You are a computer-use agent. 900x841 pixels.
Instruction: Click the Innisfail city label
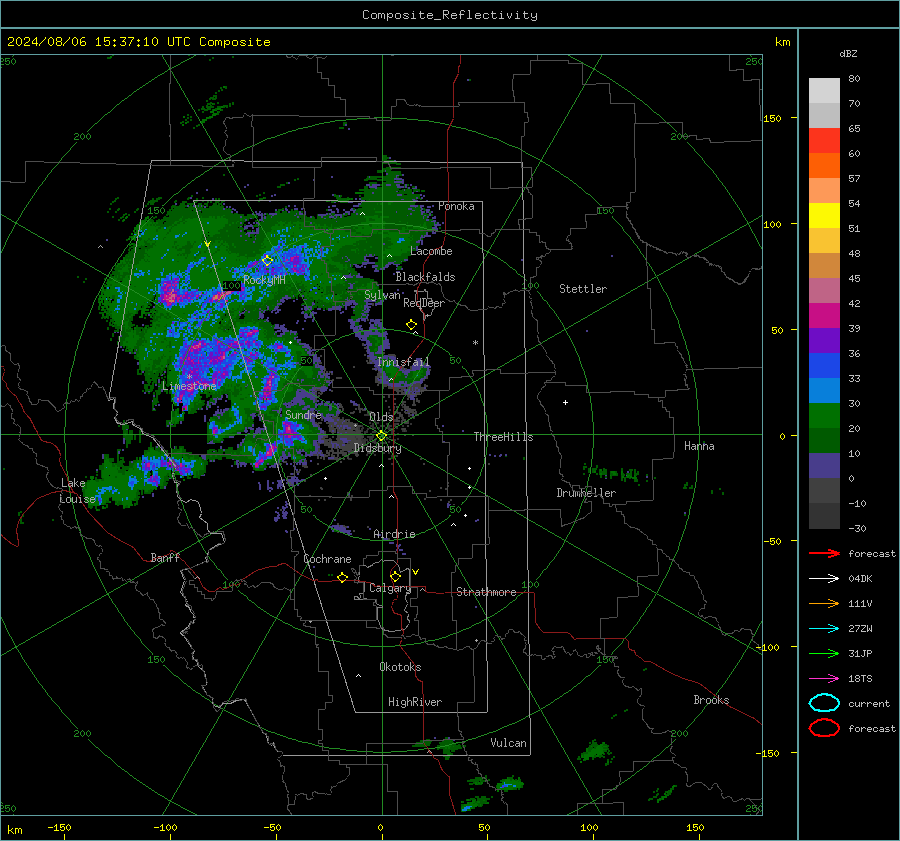pyautogui.click(x=404, y=362)
